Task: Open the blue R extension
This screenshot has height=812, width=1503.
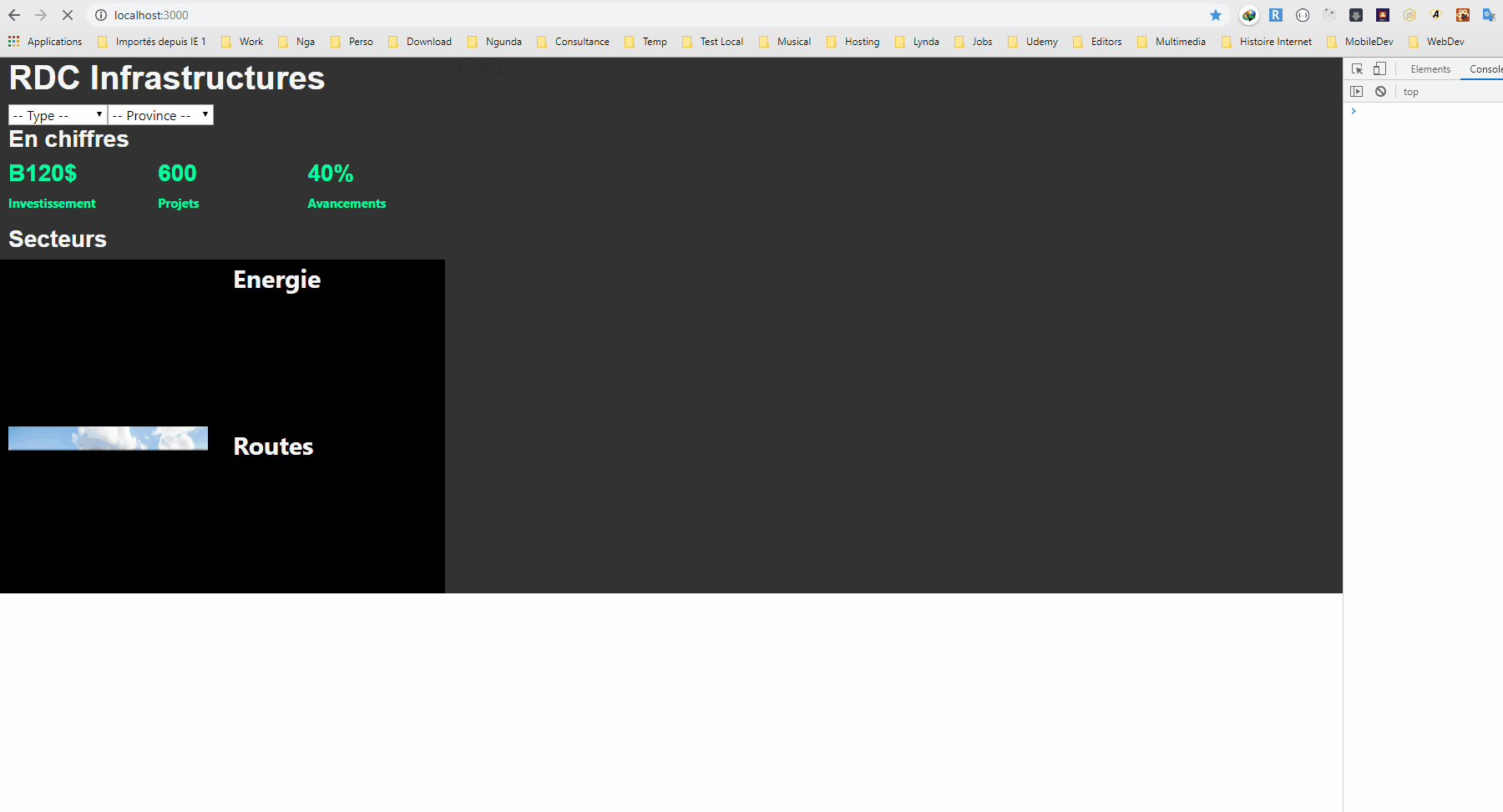Action: coord(1276,15)
